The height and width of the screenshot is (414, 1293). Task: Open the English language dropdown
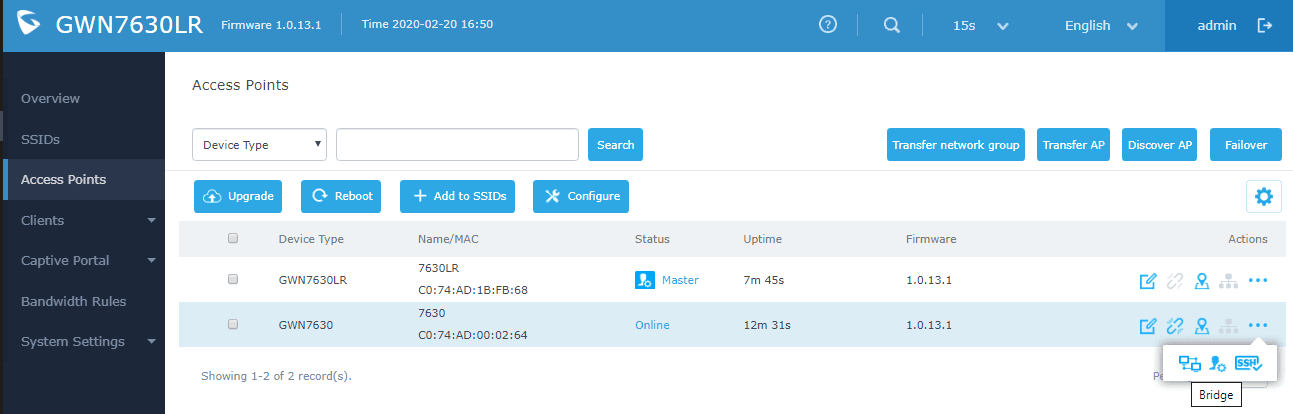tap(1102, 26)
